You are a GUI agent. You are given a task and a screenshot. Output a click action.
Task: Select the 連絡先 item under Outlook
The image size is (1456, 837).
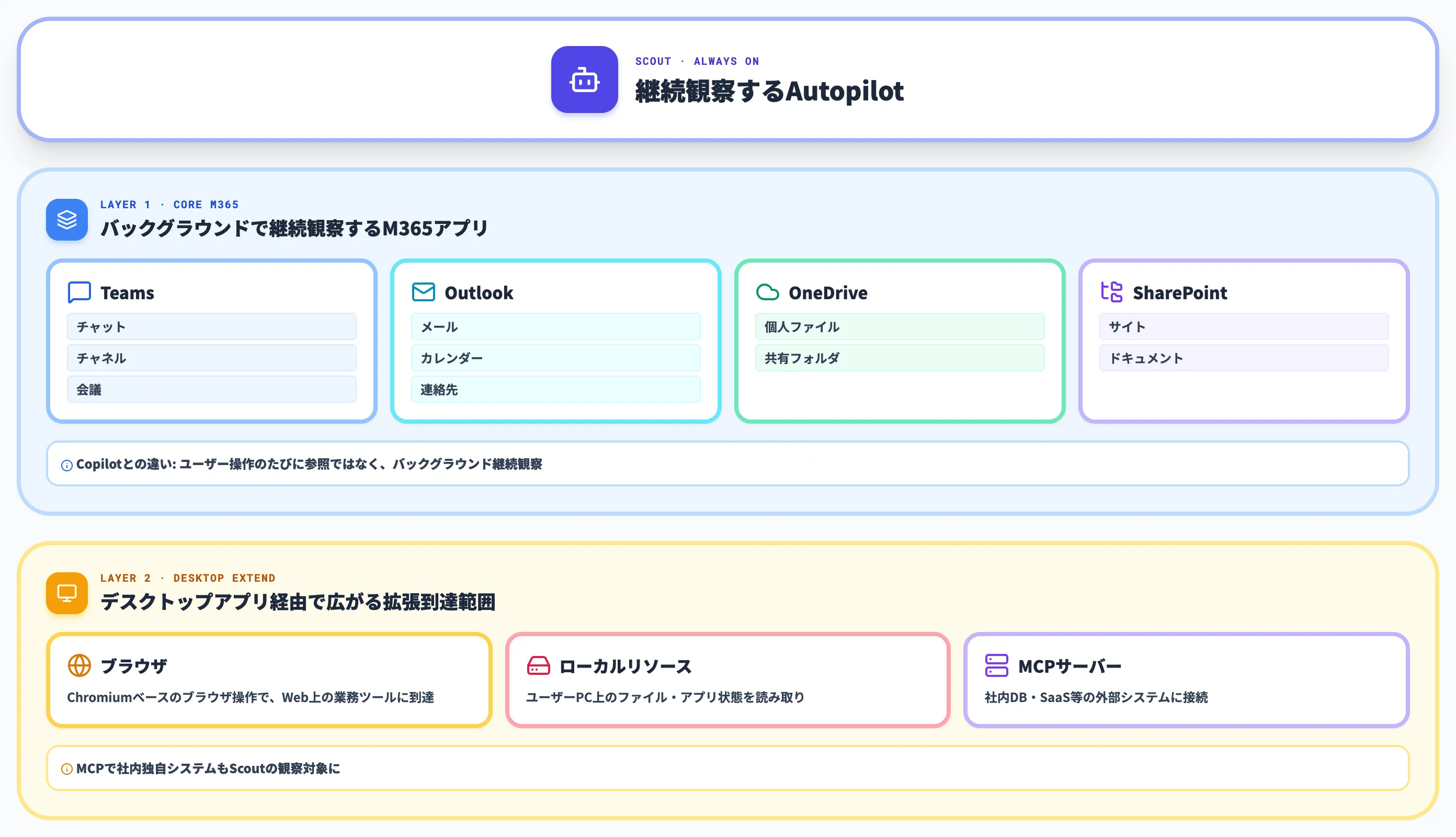(555, 389)
